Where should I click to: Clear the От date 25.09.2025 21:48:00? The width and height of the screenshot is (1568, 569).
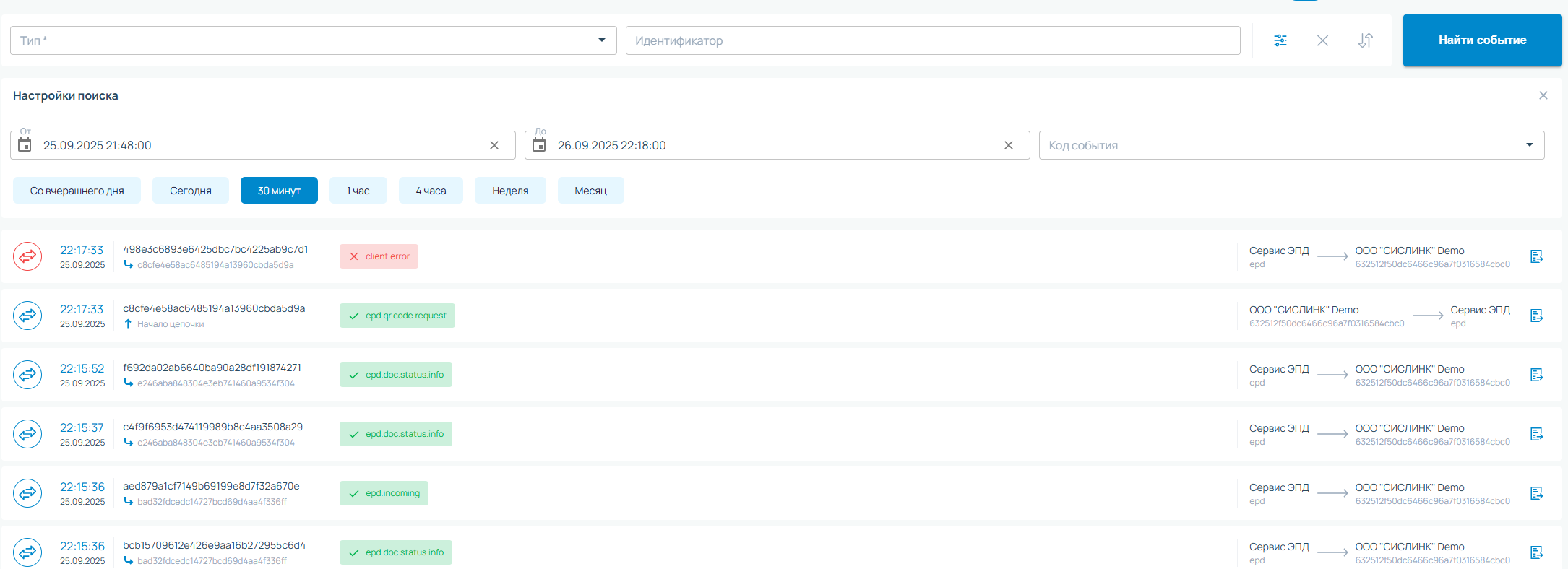(x=494, y=145)
